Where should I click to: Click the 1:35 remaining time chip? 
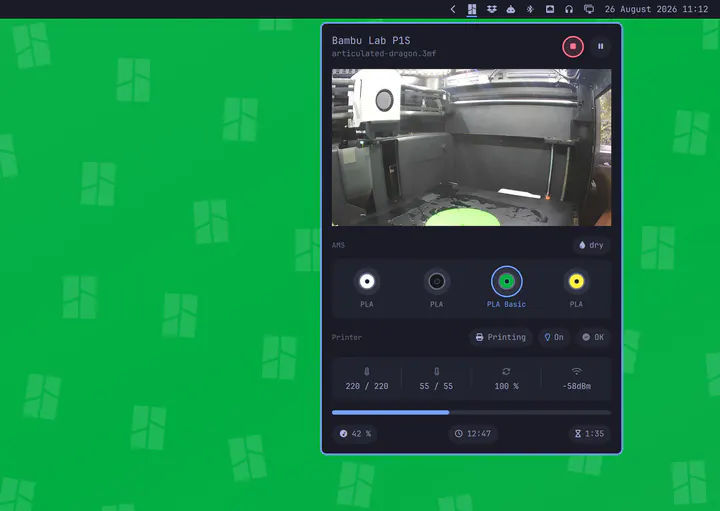point(590,433)
